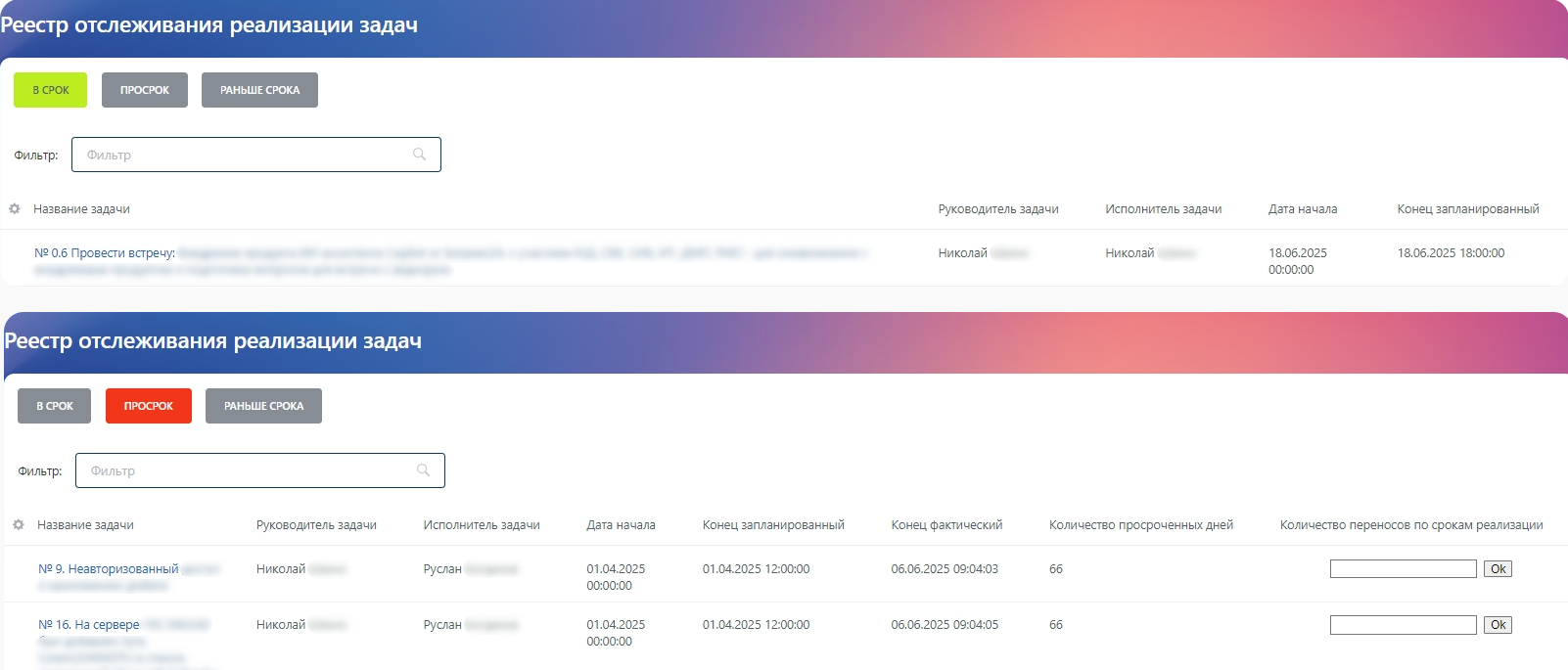Sort by 'Количество просроченных дней' column header

pos(1141,525)
